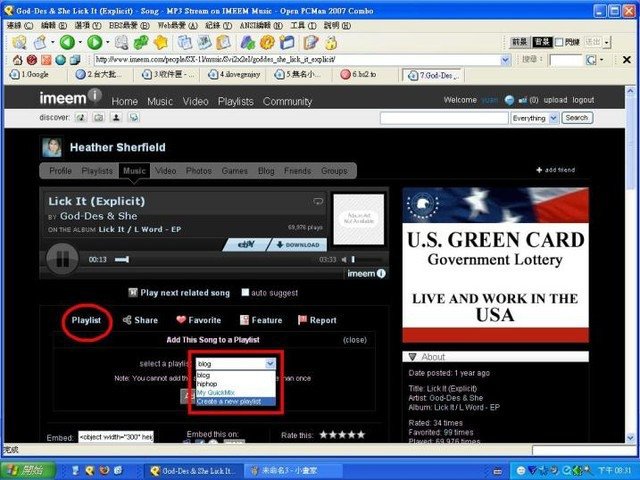Open the 編輯 menu
Viewport: 640px width, 480px height.
coord(53,25)
